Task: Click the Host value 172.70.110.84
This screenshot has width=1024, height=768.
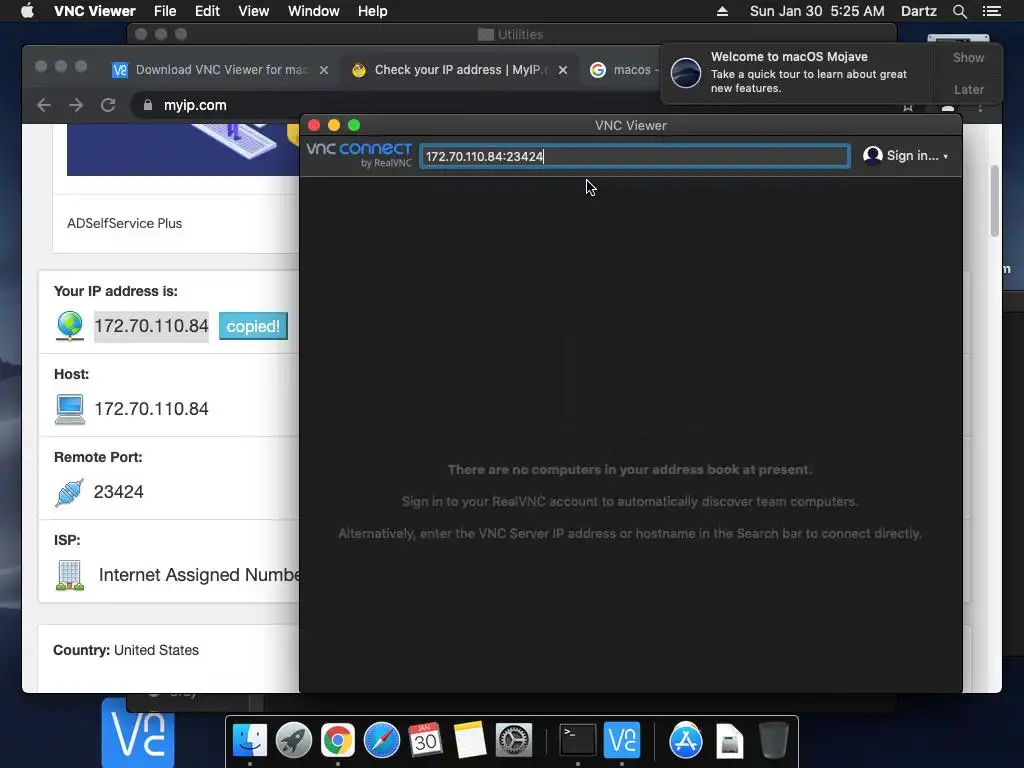Action: click(152, 409)
